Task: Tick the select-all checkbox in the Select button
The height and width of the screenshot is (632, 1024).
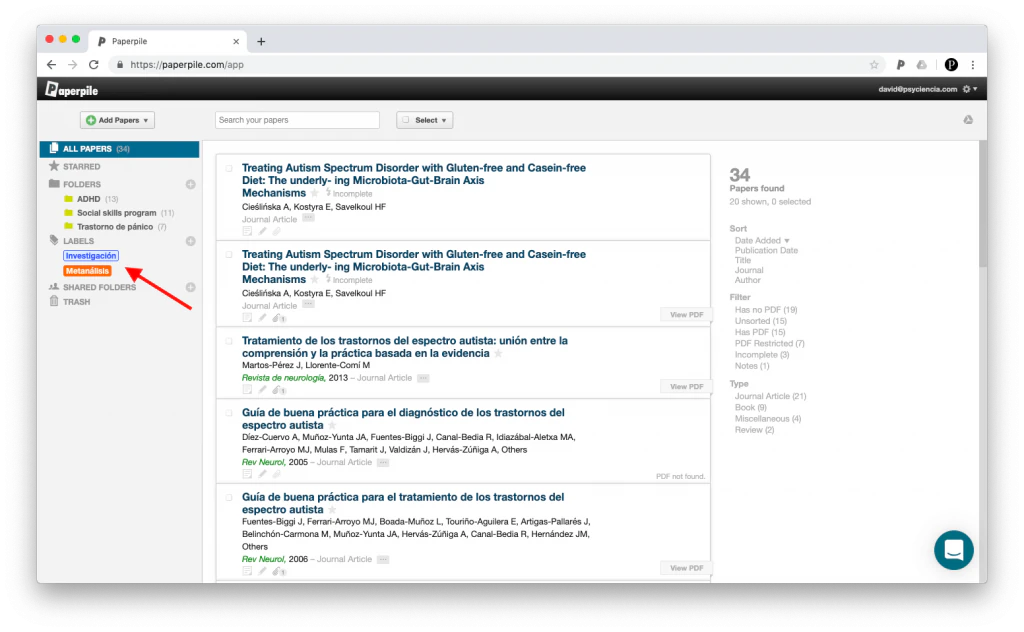Action: click(x=406, y=120)
